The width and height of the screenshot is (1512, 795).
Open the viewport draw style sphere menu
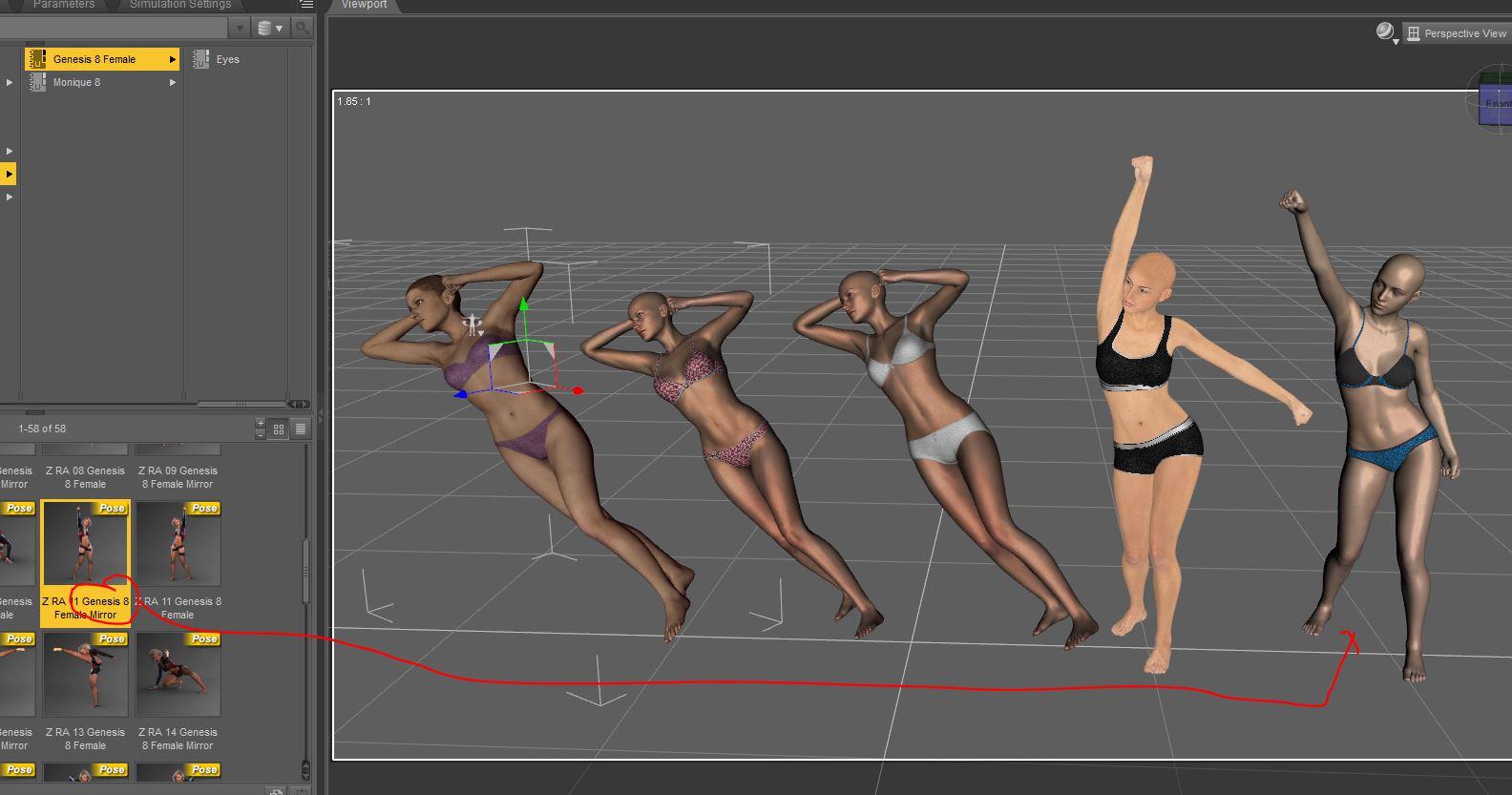pyautogui.click(x=1386, y=33)
